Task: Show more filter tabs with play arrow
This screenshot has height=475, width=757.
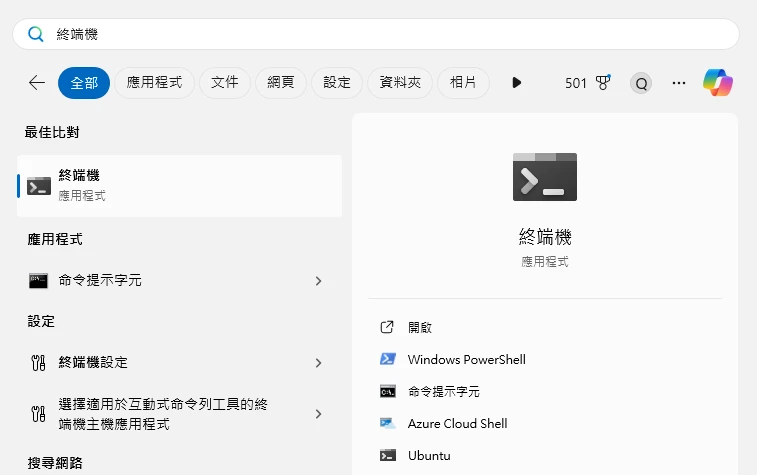Action: pos(517,83)
